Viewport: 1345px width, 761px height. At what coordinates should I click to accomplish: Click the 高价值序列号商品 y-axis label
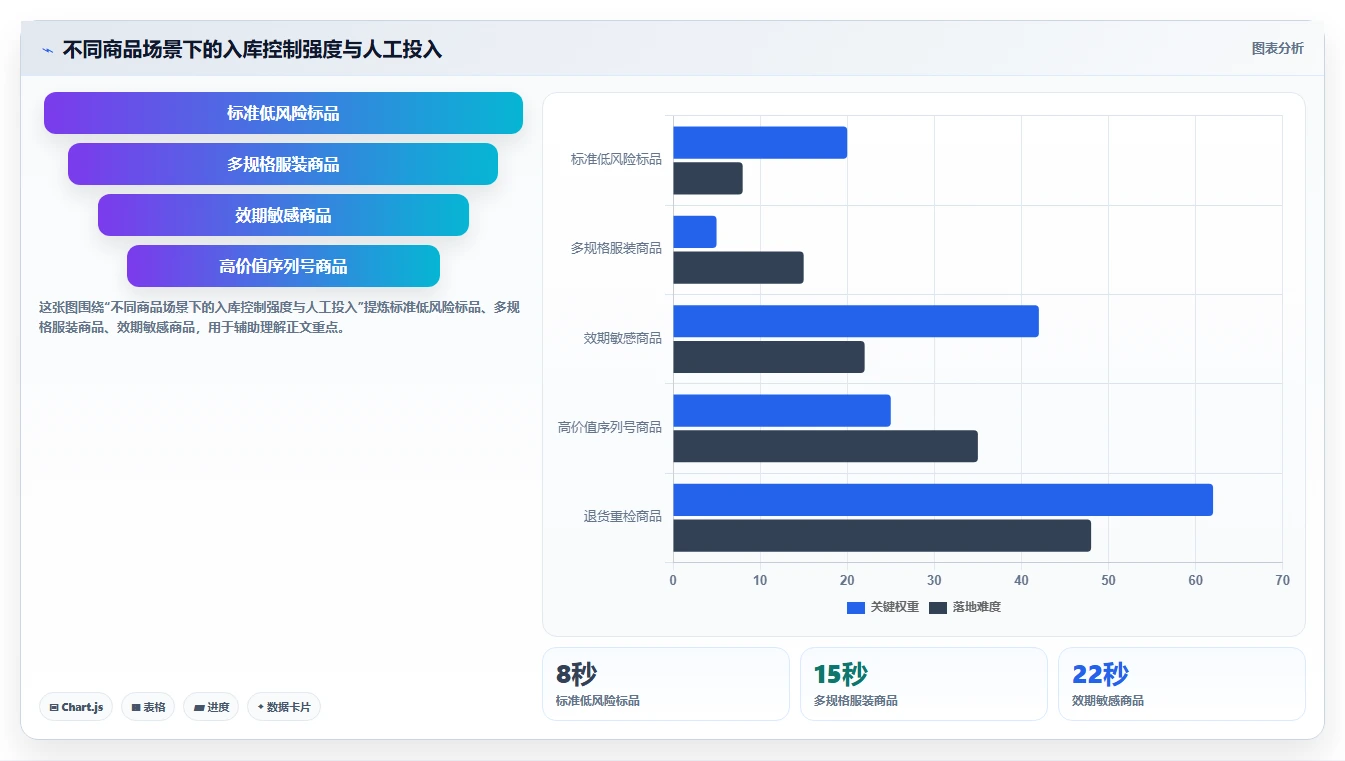(610, 427)
